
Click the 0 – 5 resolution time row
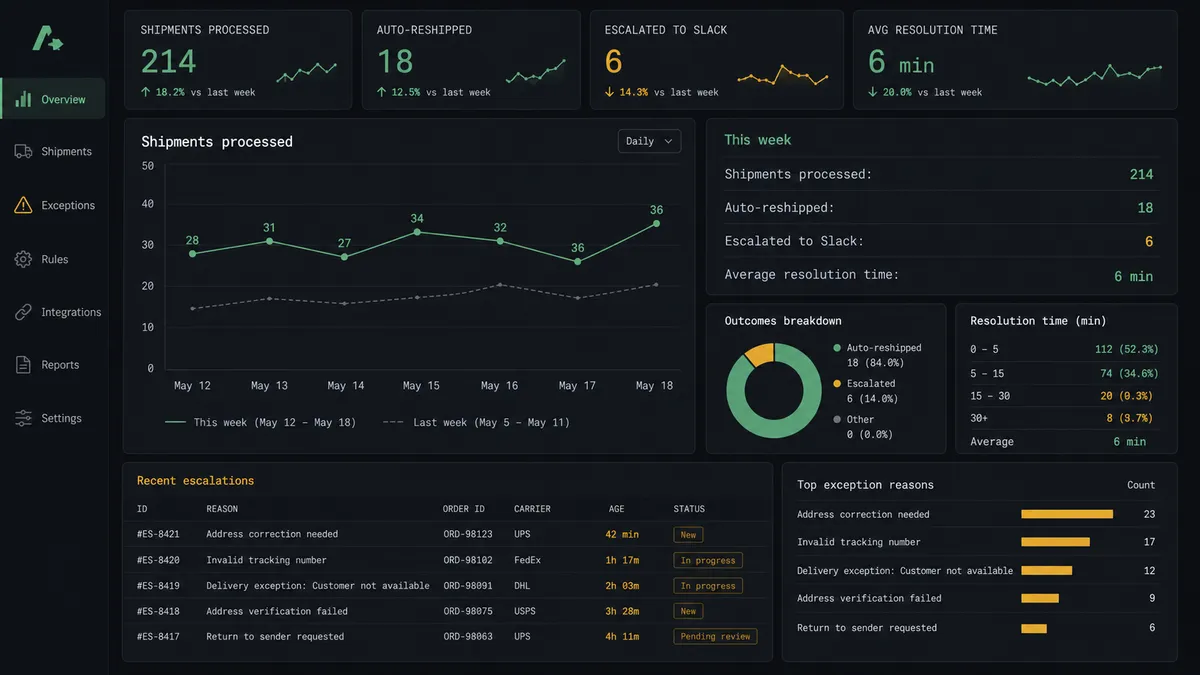pos(1064,349)
